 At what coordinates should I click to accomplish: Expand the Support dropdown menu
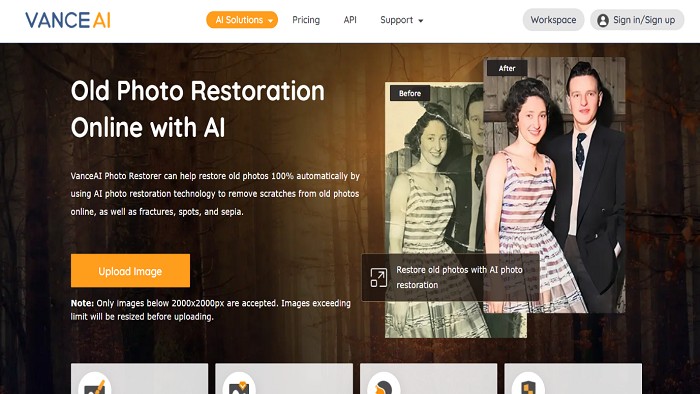point(401,20)
